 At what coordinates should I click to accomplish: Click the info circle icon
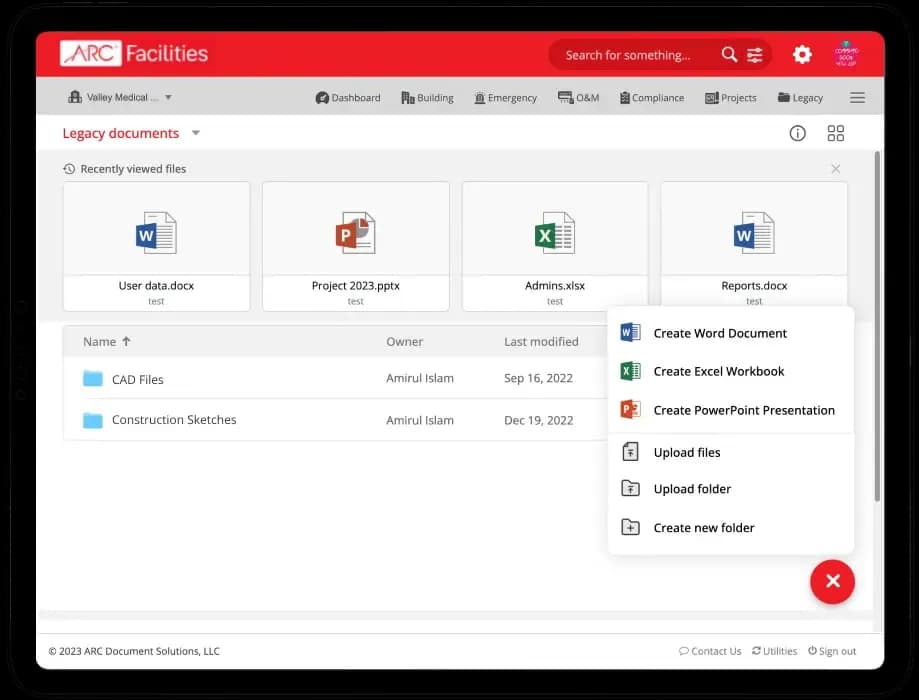point(797,133)
